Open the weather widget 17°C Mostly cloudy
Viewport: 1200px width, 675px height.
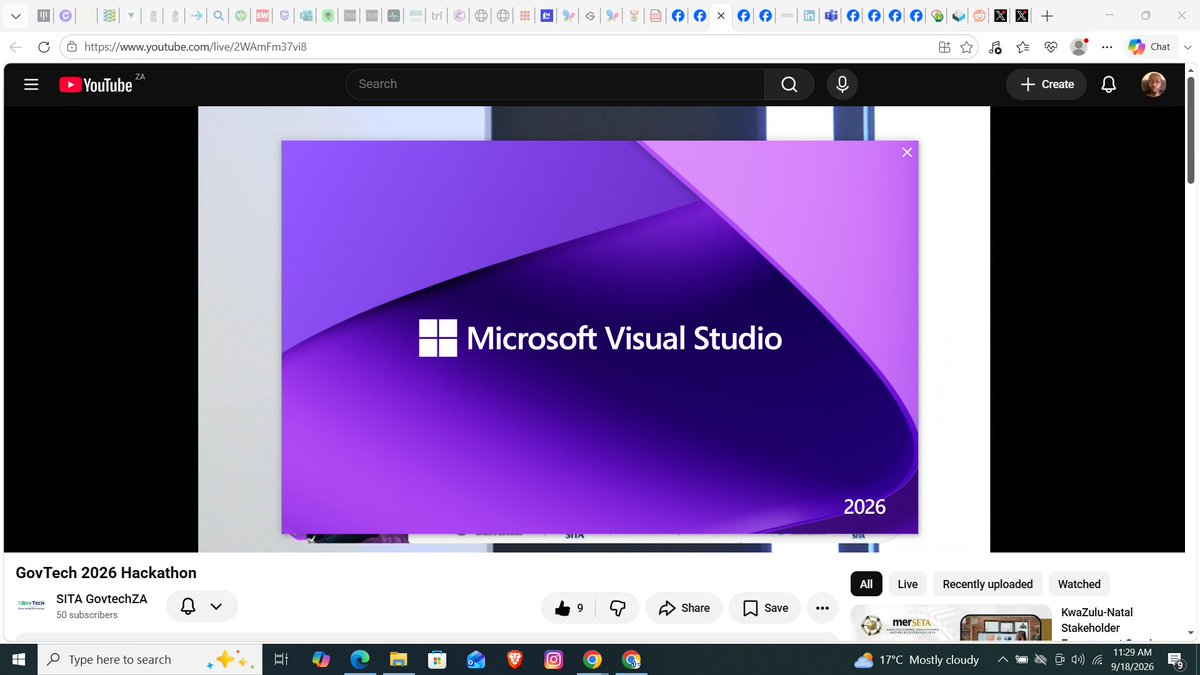917,660
